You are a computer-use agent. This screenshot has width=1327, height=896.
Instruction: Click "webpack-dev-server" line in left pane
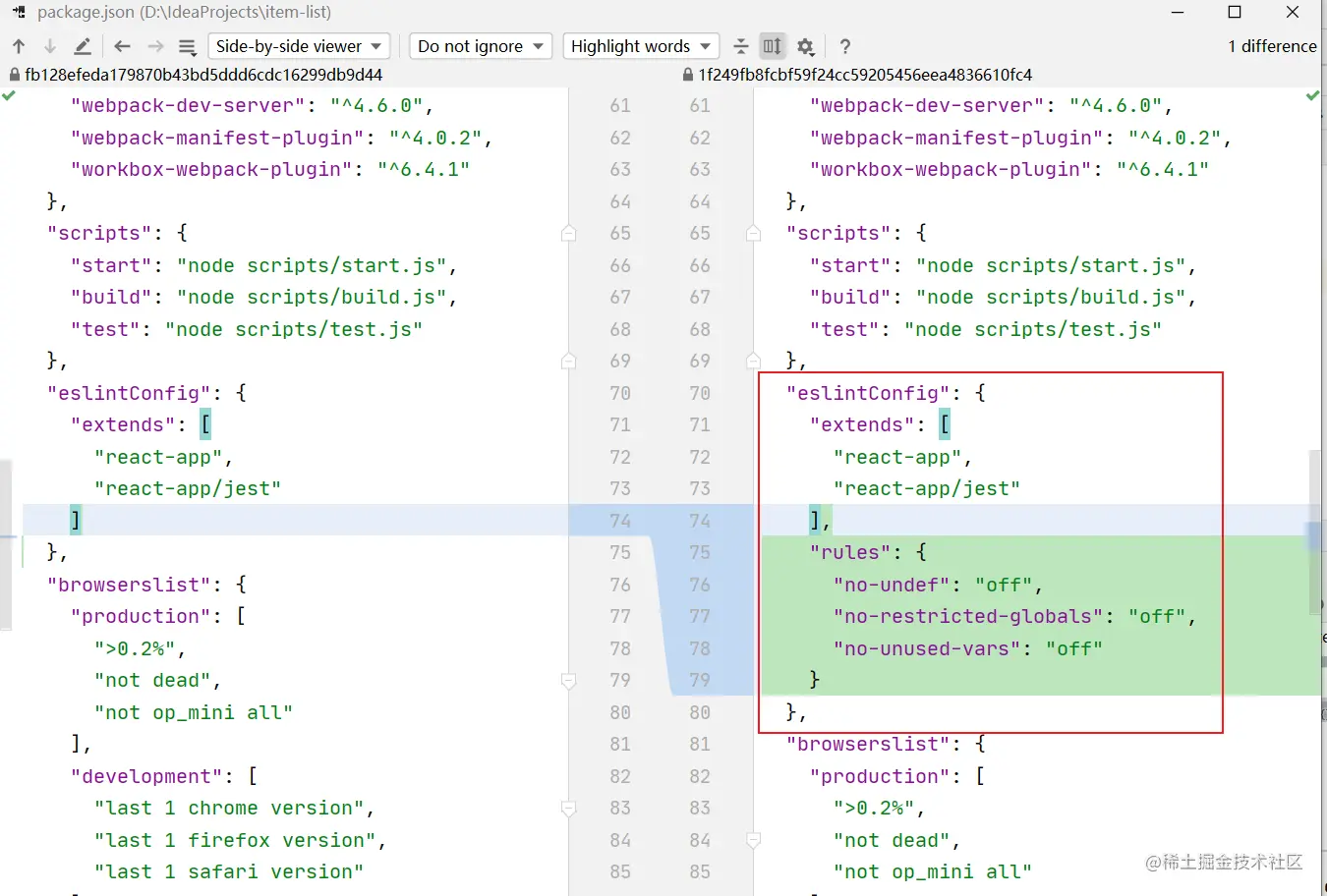click(x=252, y=105)
